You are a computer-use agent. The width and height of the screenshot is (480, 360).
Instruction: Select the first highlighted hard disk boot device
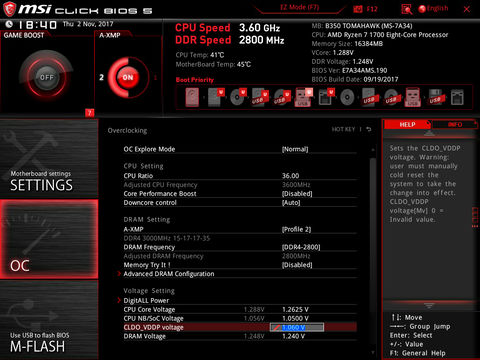click(192, 97)
